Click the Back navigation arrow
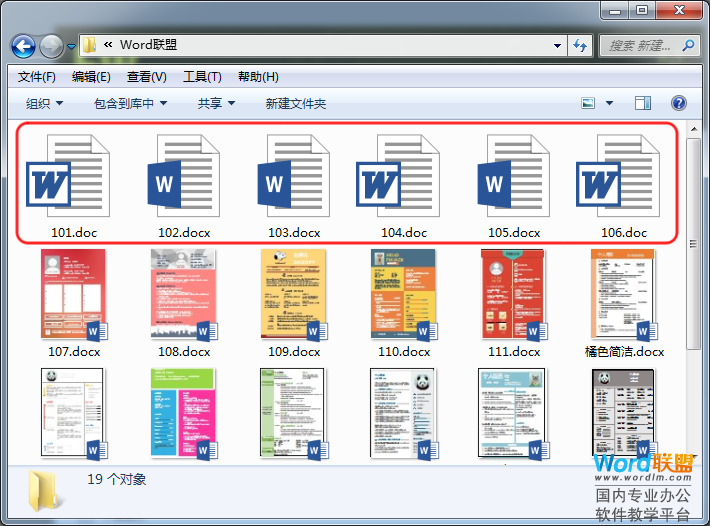The width and height of the screenshot is (710, 526). pos(24,46)
